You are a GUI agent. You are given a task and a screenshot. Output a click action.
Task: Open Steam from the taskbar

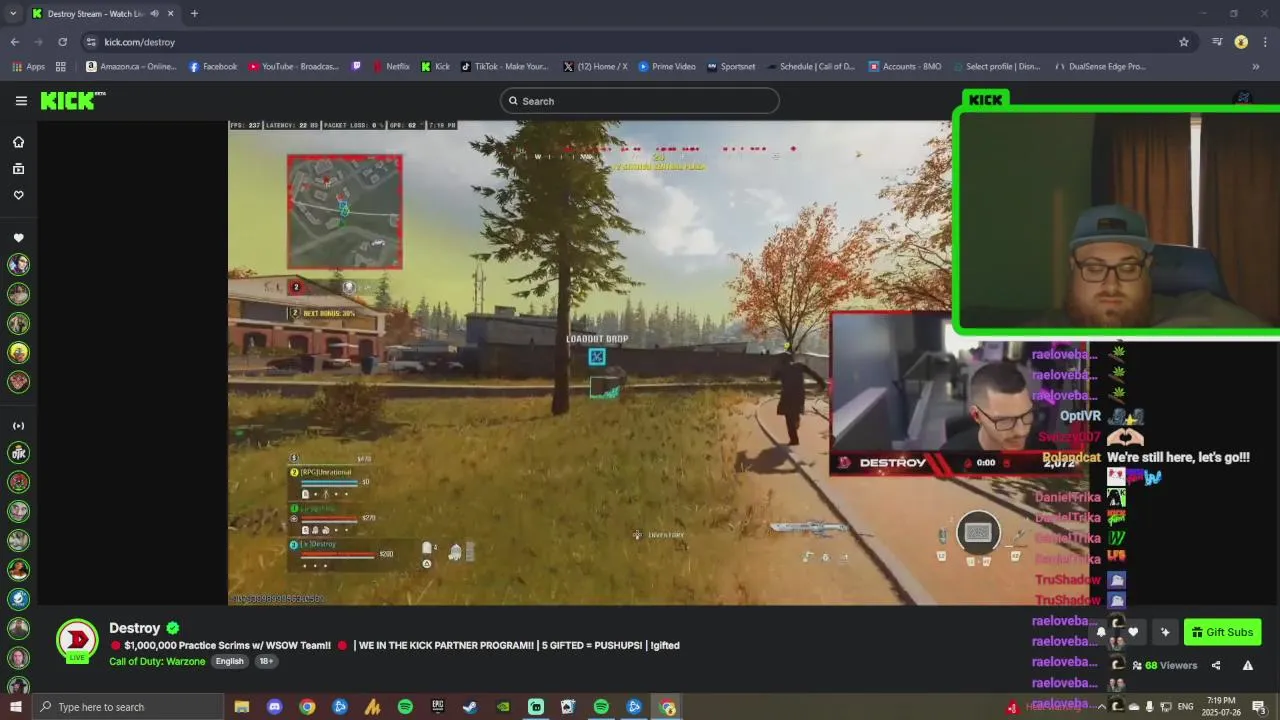470,707
